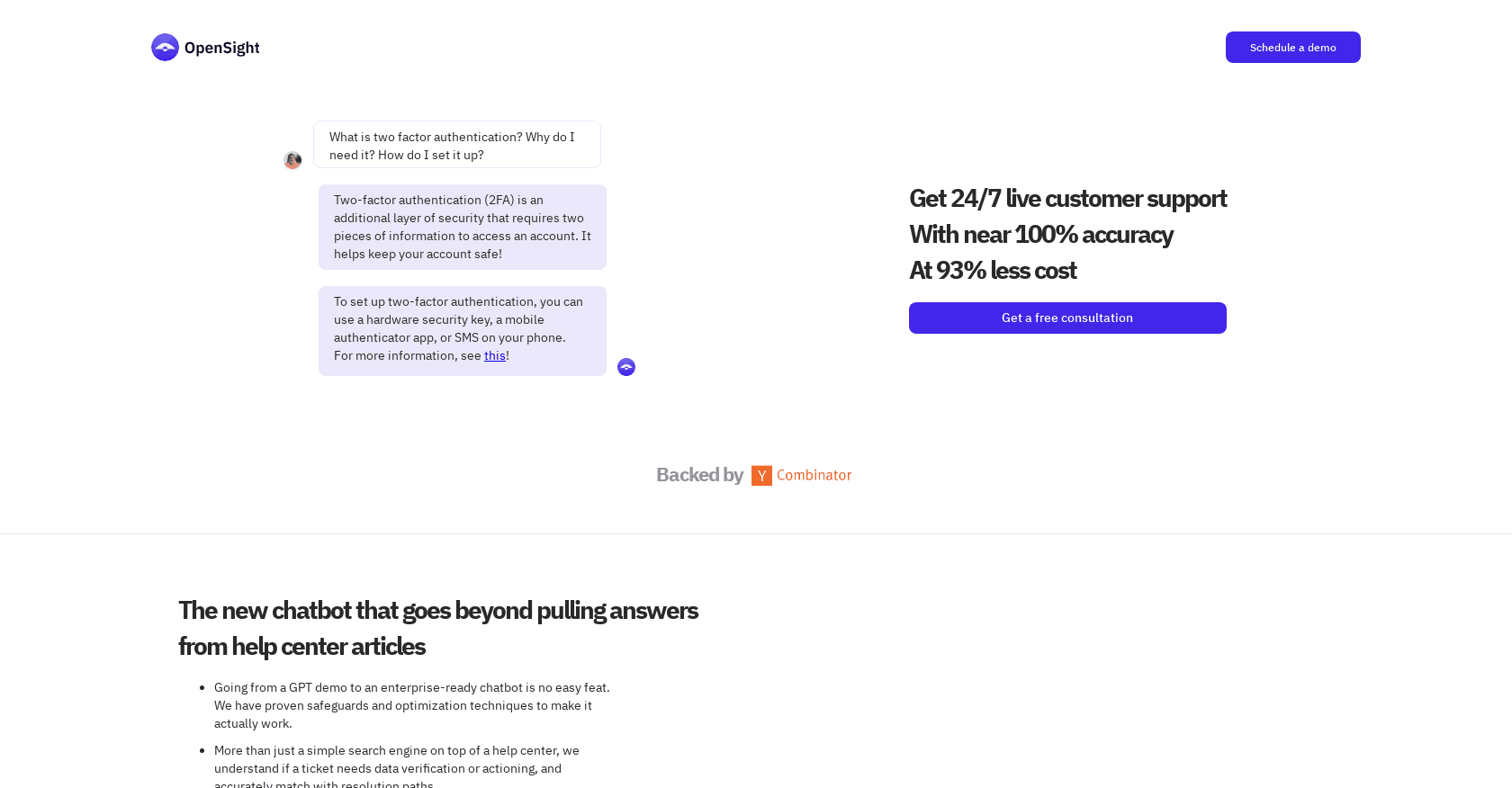This screenshot has width=1512, height=788.
Task: Click the 'new chatbot that goes beyond' heading
Action: (438, 610)
